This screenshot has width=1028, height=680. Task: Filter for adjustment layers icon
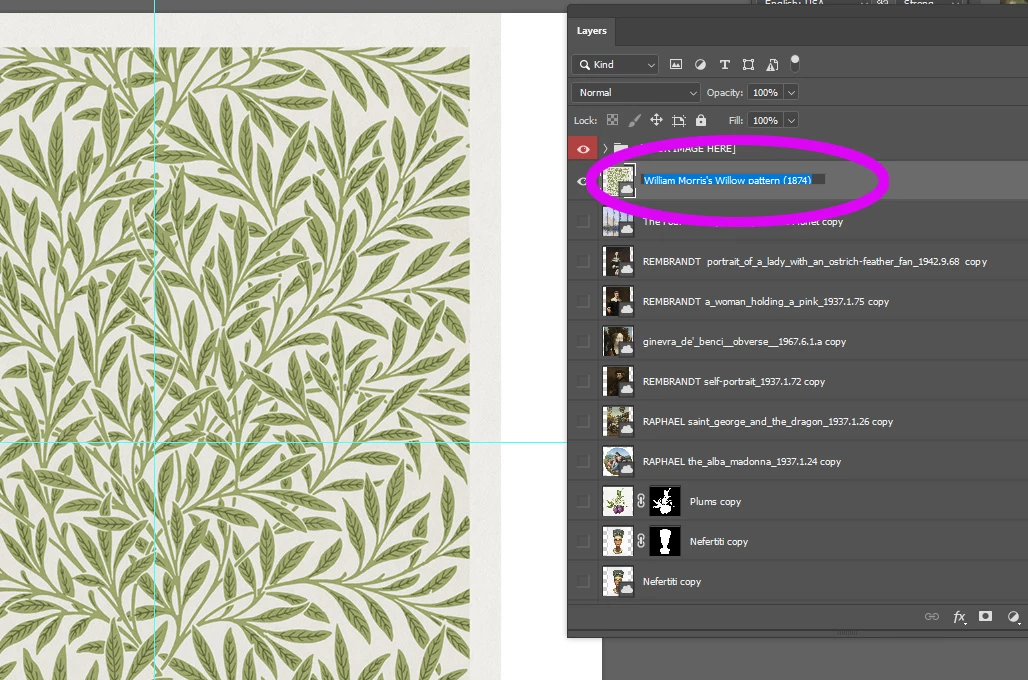click(700, 64)
